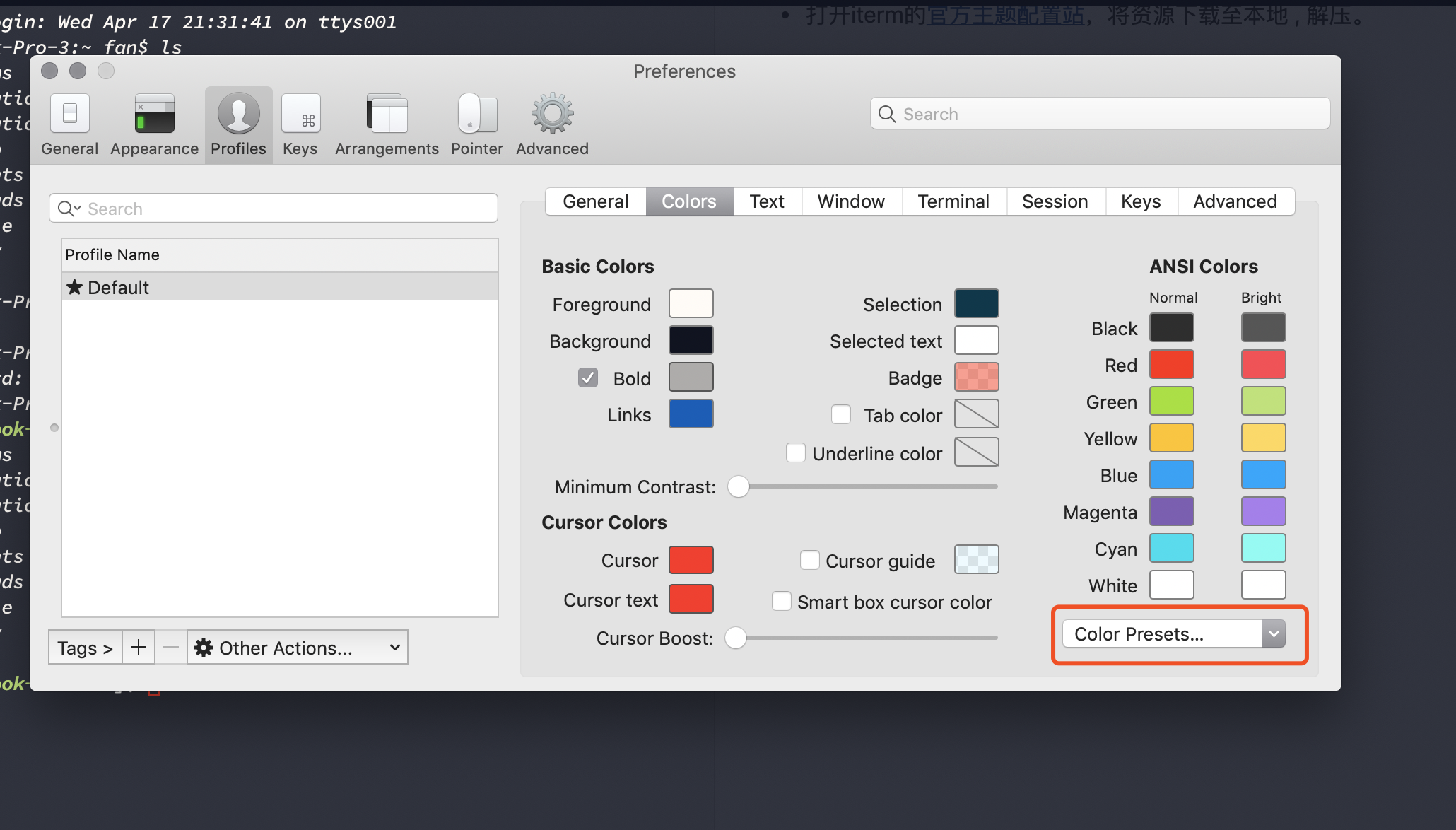Open the Arrangements toolbar icon
The image size is (1456, 830).
click(387, 115)
